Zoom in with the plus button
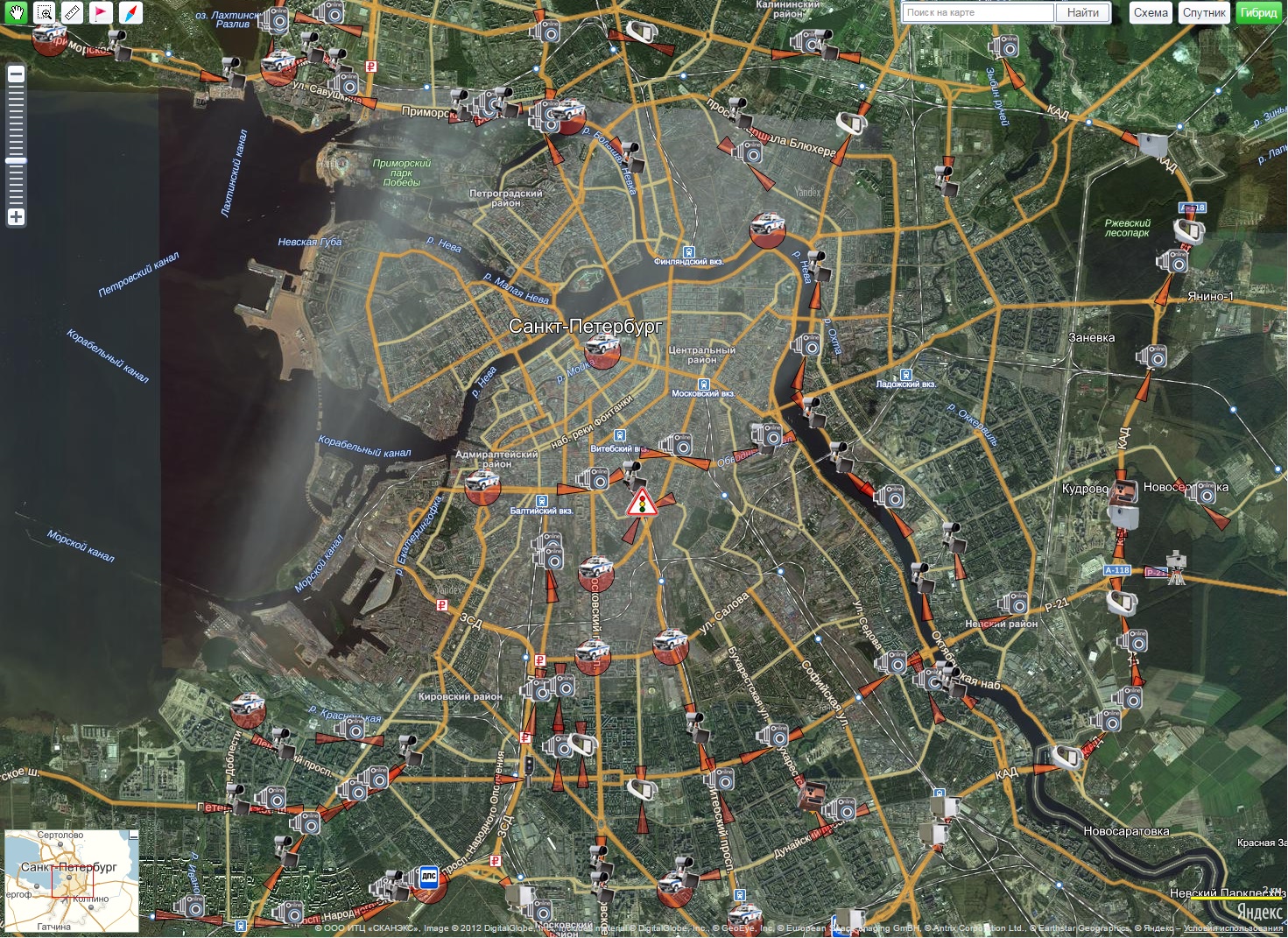 tap(16, 216)
